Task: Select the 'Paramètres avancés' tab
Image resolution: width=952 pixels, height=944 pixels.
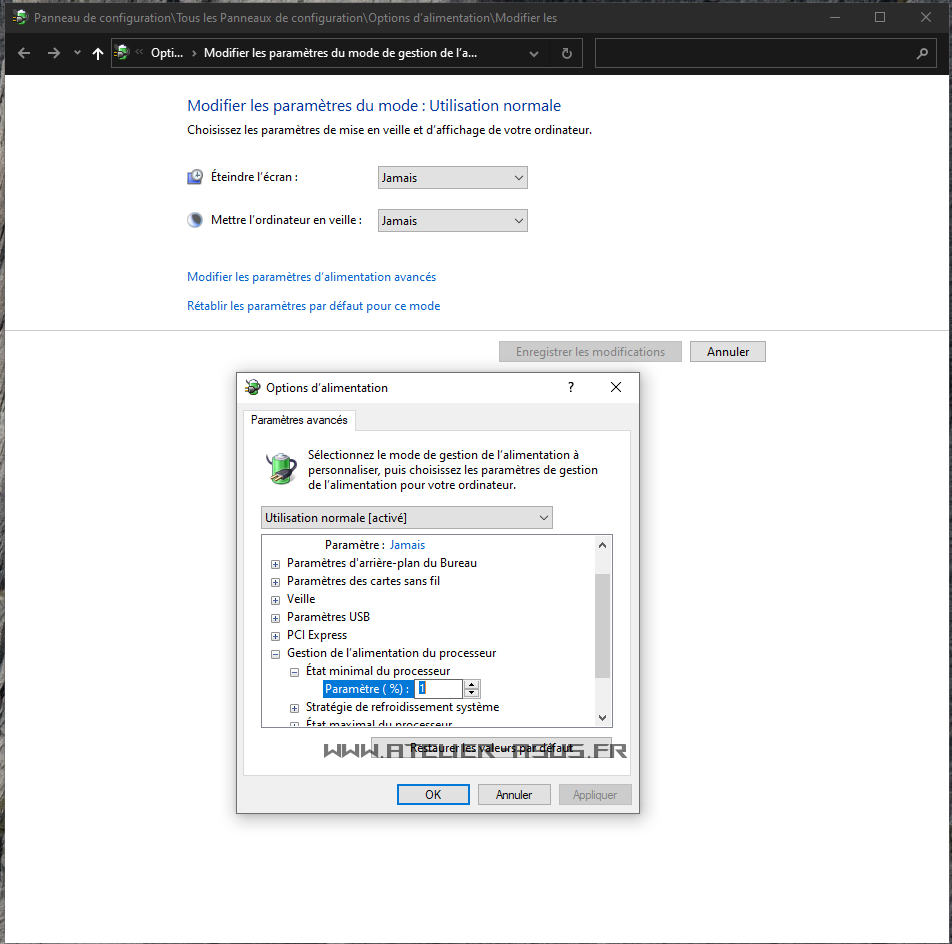Action: coord(299,420)
